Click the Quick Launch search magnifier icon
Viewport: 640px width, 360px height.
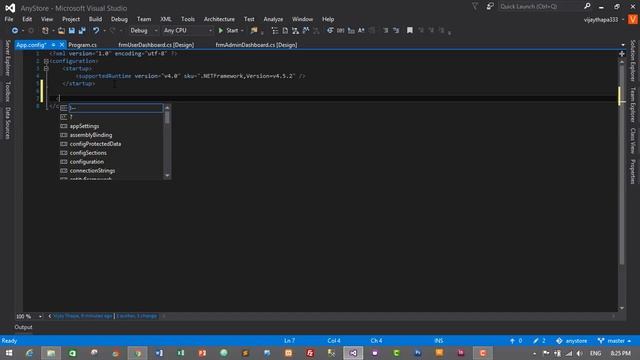pyautogui.click(x=587, y=6)
